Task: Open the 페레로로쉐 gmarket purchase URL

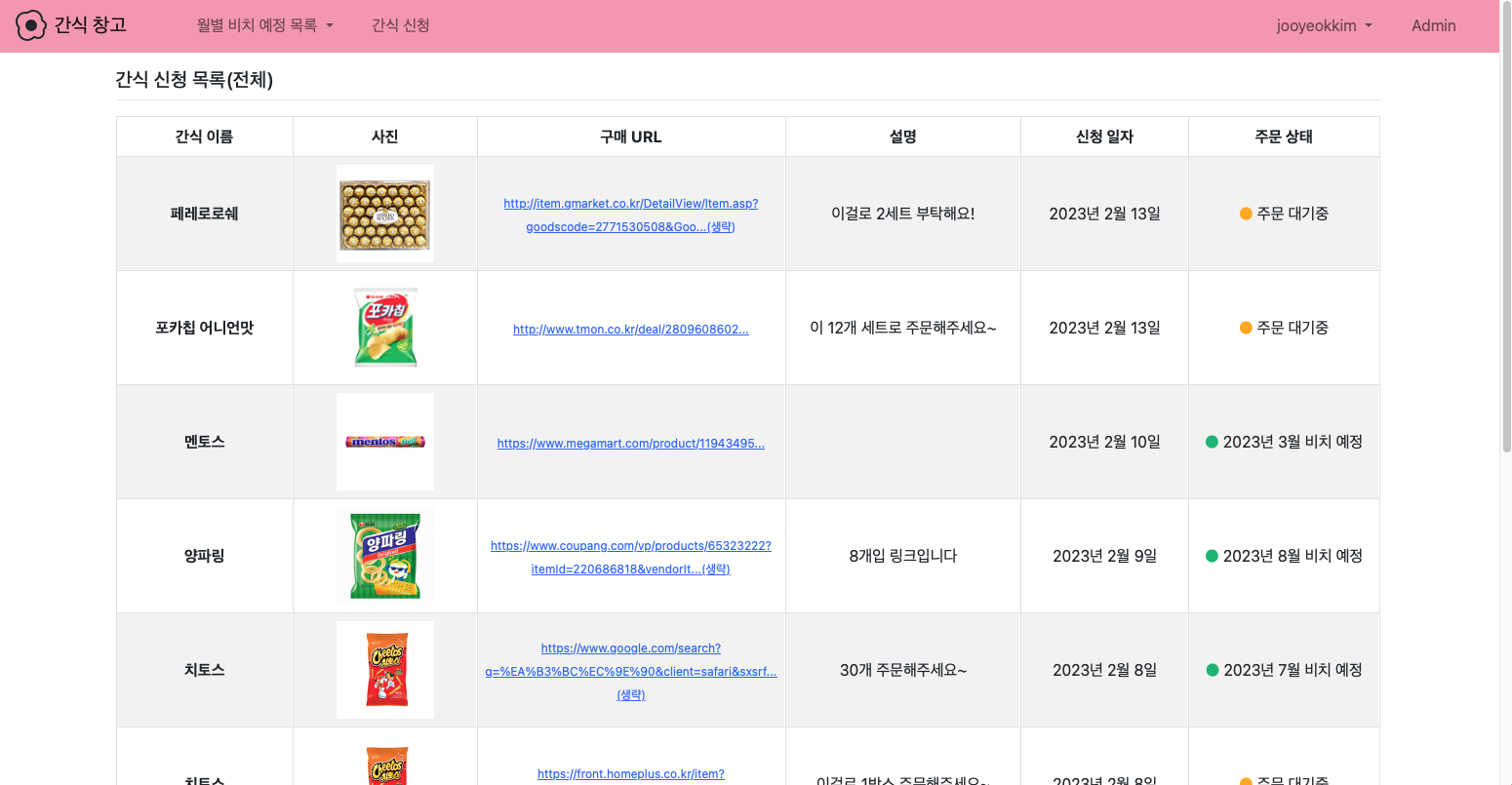Action: 631,216
